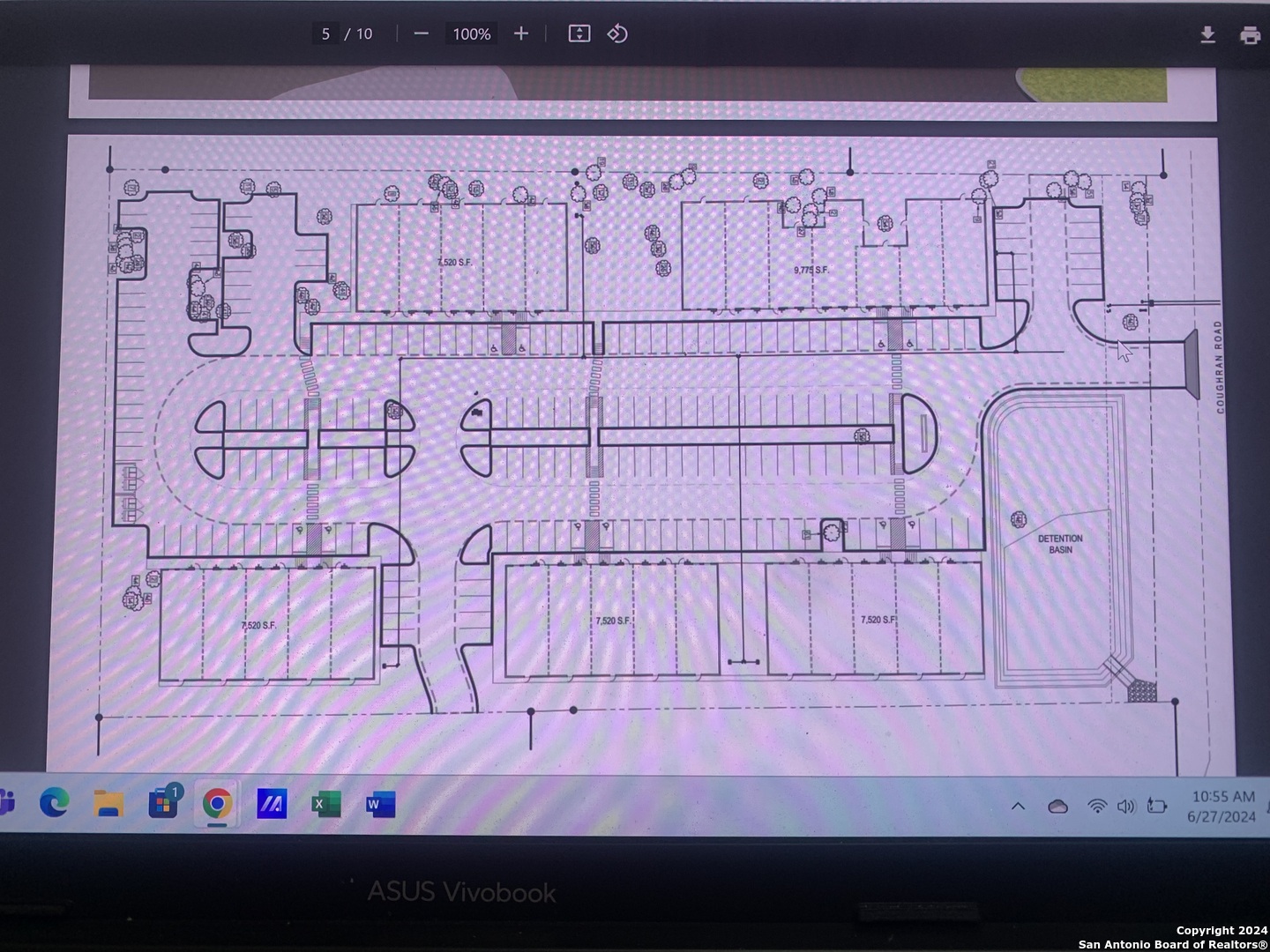Viewport: 1270px width, 952px height.
Task: Switch to Google Chrome in the taskbar
Action: 217,803
